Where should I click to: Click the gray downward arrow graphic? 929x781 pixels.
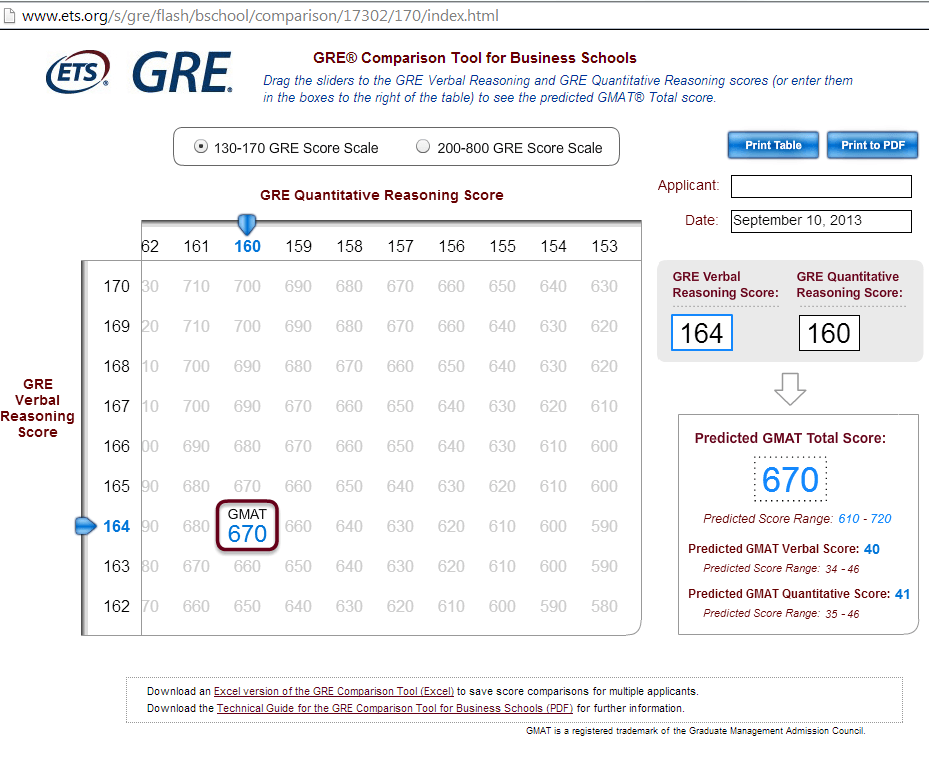(x=790, y=388)
